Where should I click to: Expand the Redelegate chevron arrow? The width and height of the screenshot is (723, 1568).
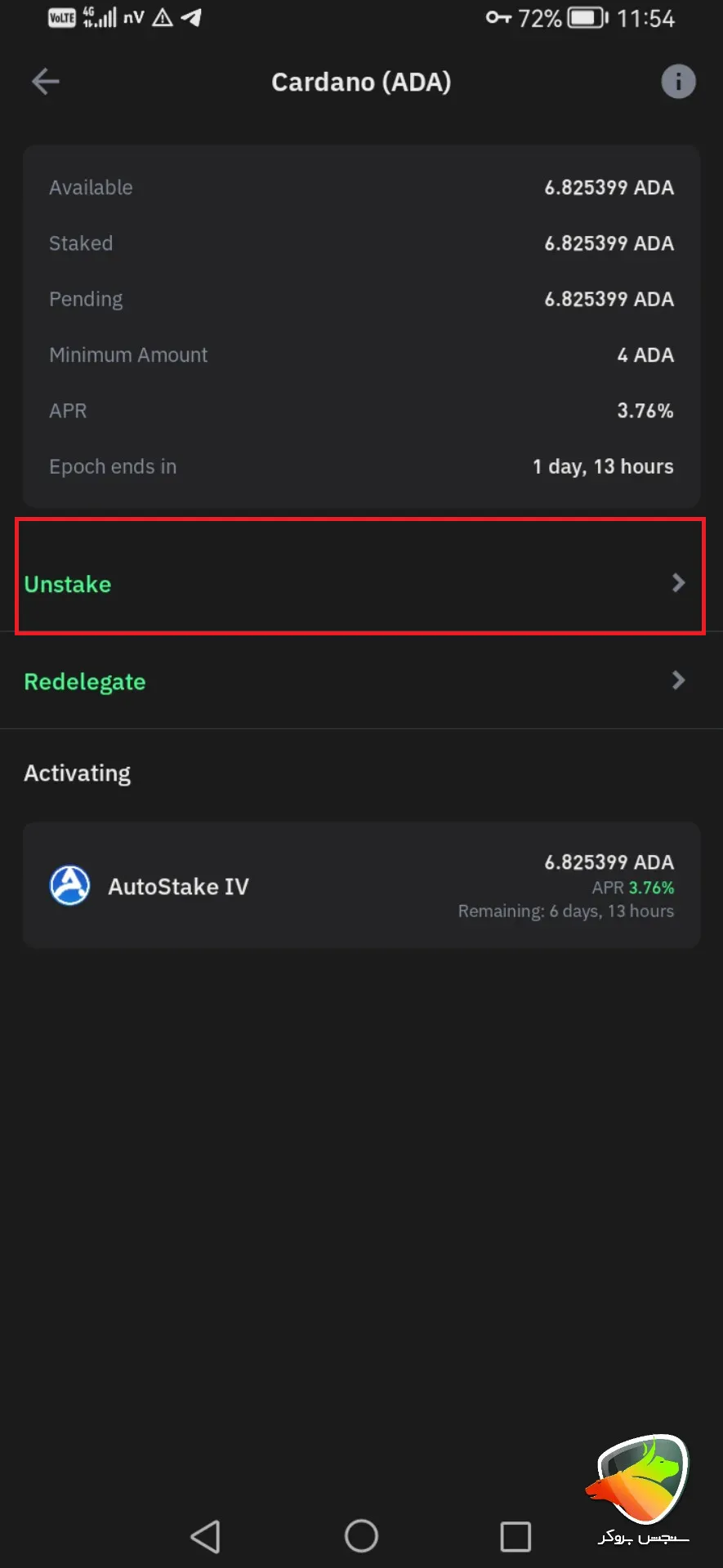677,680
